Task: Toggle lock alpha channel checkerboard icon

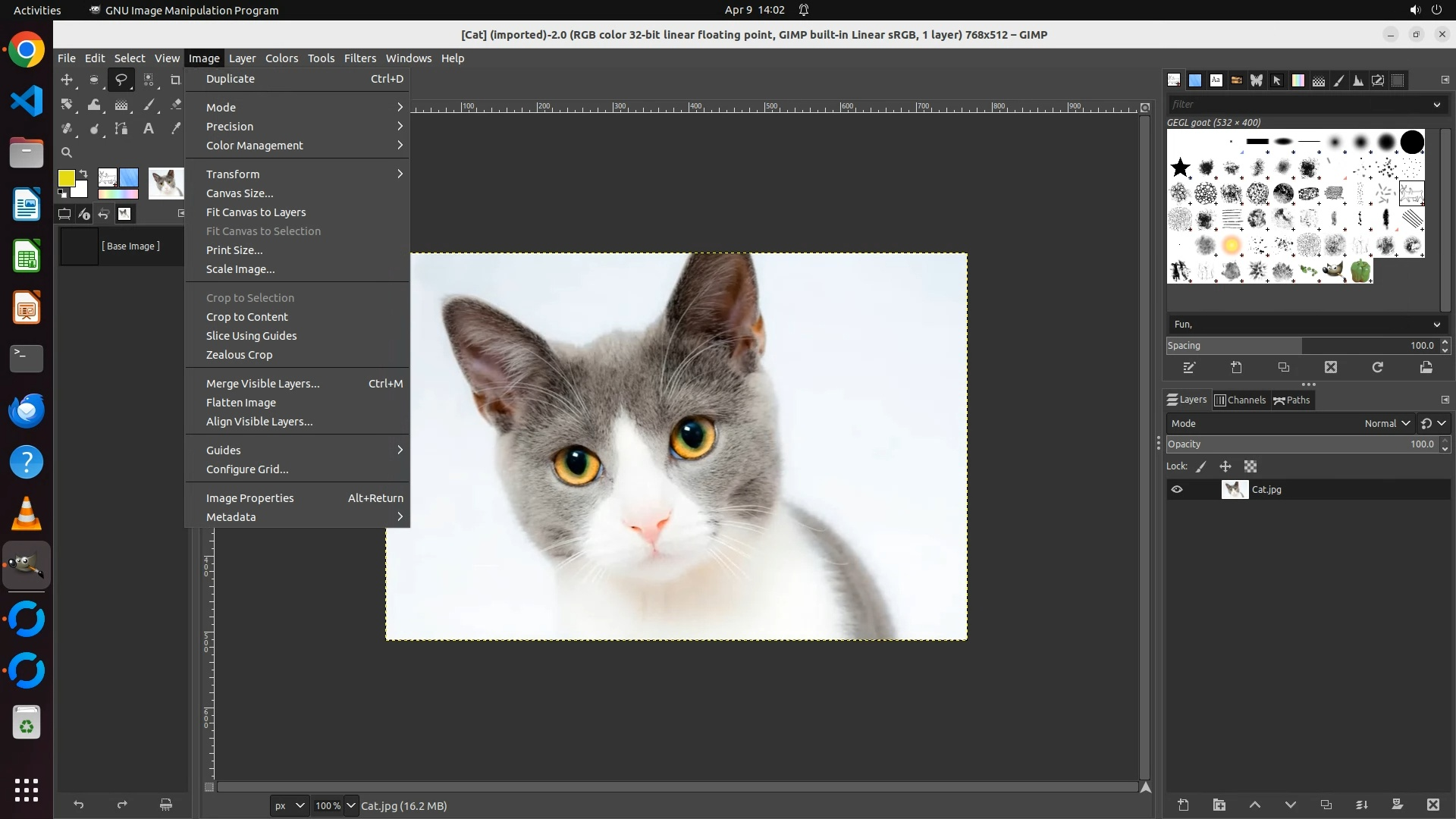Action: (1250, 467)
